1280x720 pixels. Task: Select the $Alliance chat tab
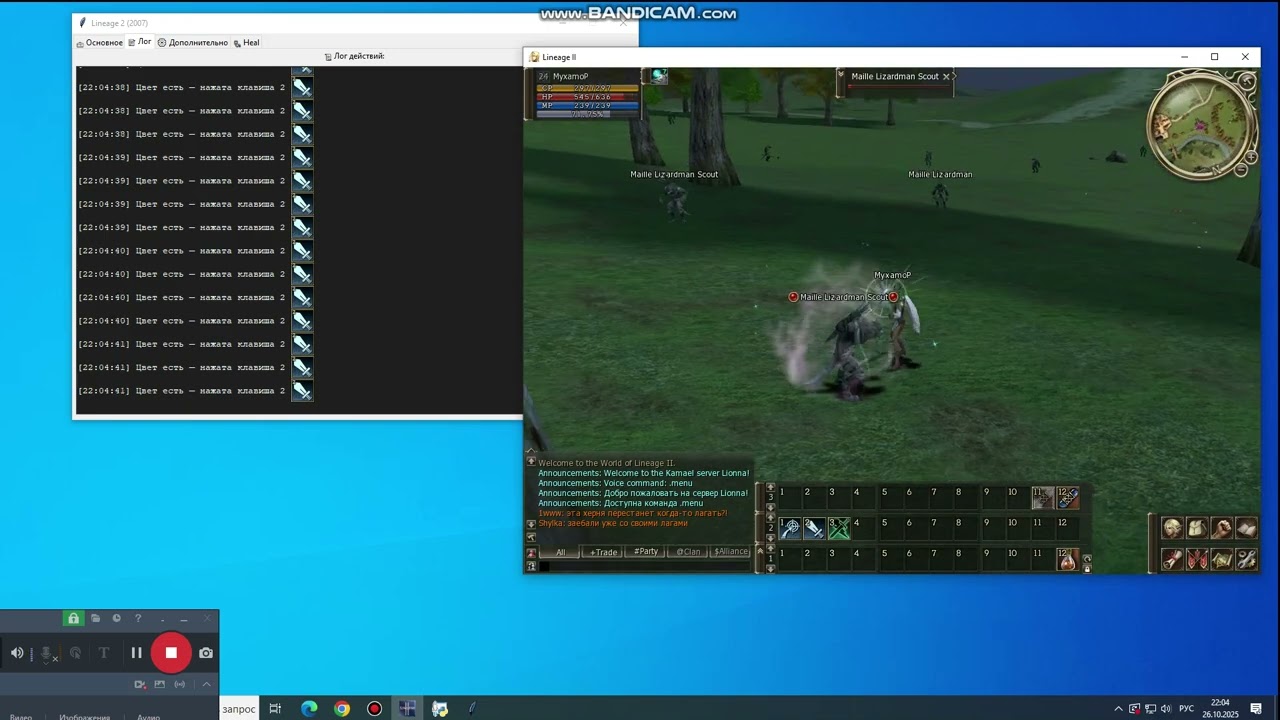[731, 552]
